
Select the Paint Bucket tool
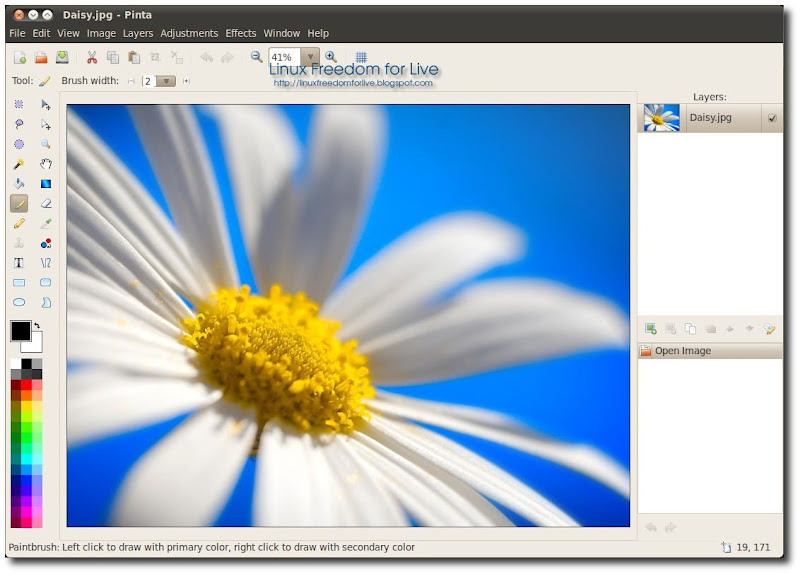(19, 184)
